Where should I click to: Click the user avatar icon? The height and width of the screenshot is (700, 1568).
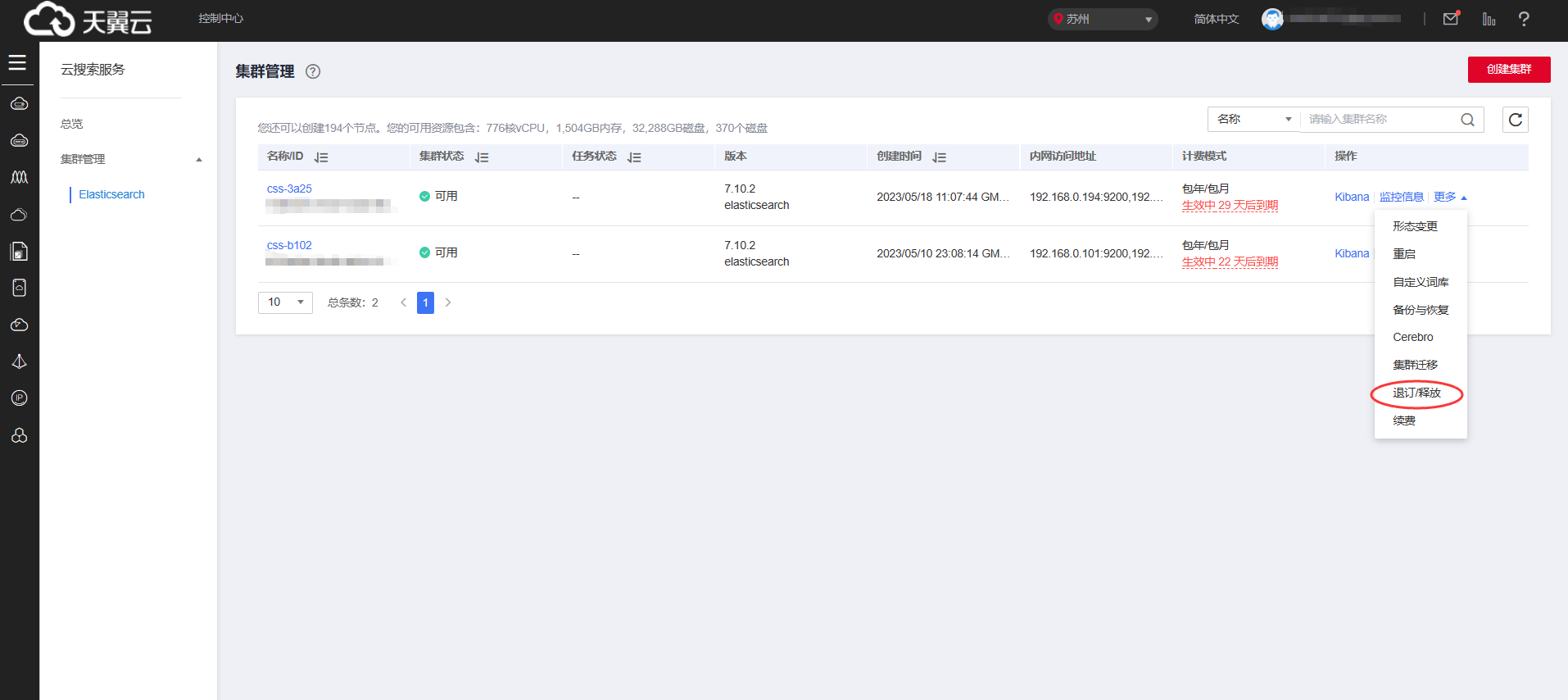click(x=1272, y=19)
